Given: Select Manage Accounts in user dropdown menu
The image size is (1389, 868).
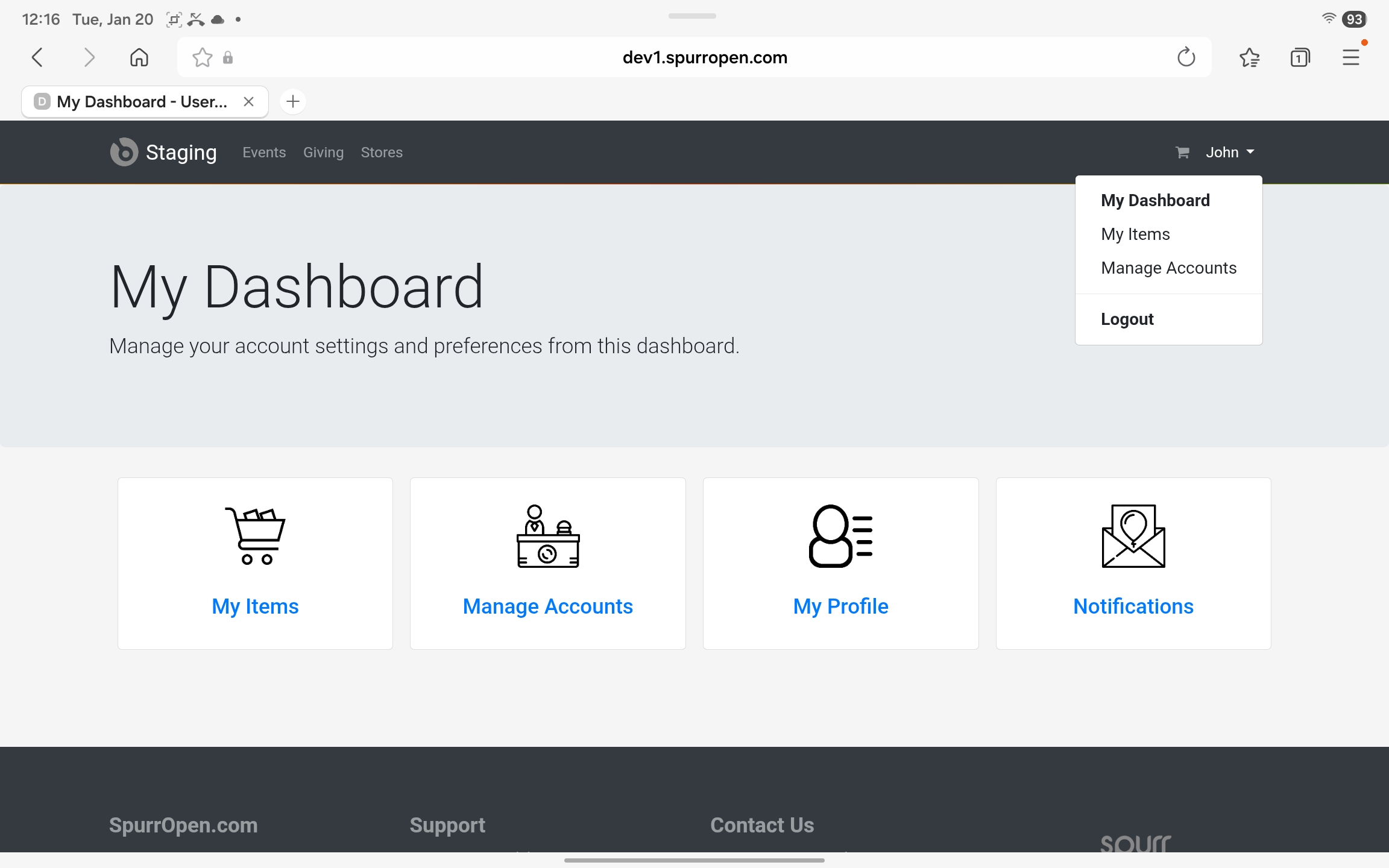Looking at the screenshot, I should [x=1168, y=268].
